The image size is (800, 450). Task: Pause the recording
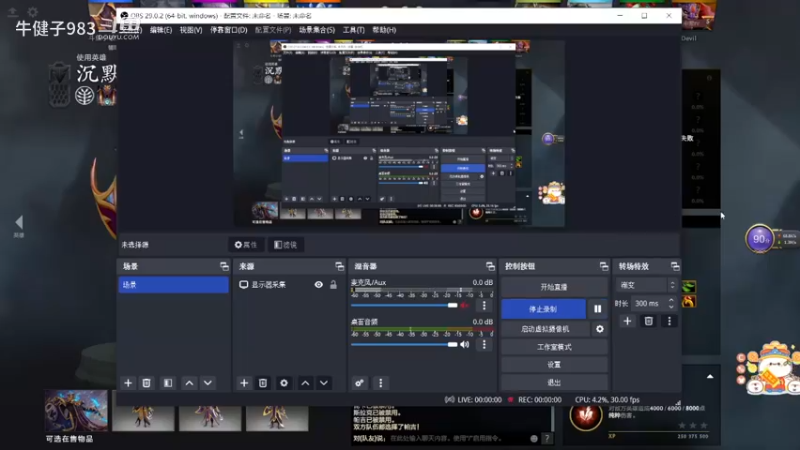point(597,309)
